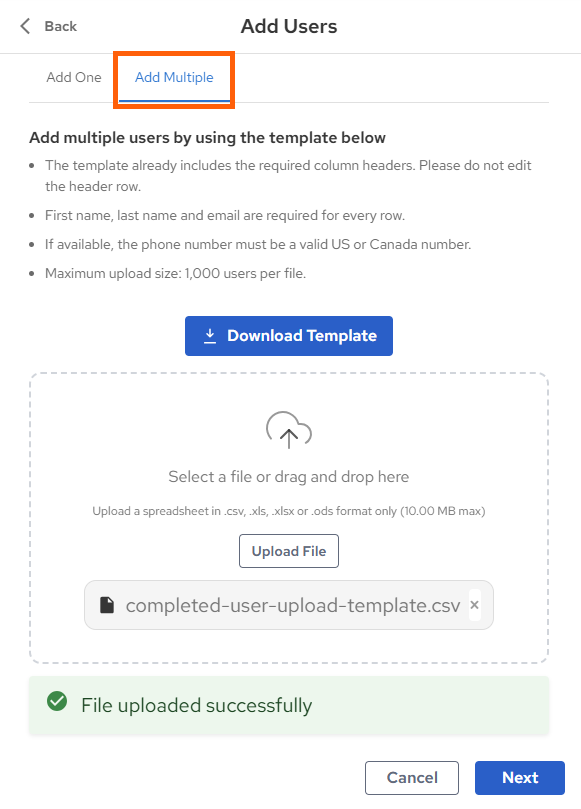This screenshot has width=581, height=809.
Task: Cancel the multiple user upload
Action: (x=411, y=777)
